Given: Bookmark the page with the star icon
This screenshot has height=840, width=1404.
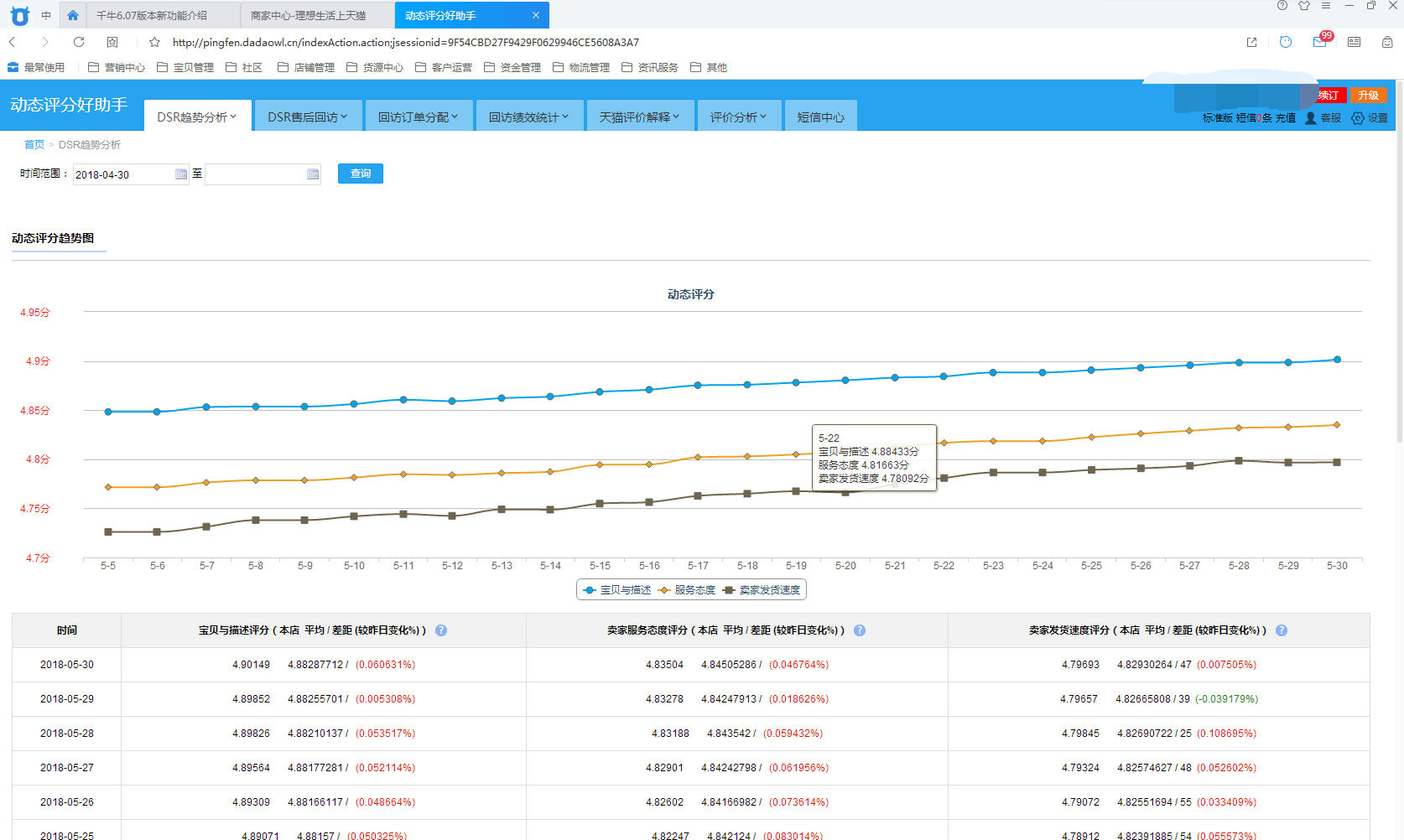Looking at the screenshot, I should 154,42.
